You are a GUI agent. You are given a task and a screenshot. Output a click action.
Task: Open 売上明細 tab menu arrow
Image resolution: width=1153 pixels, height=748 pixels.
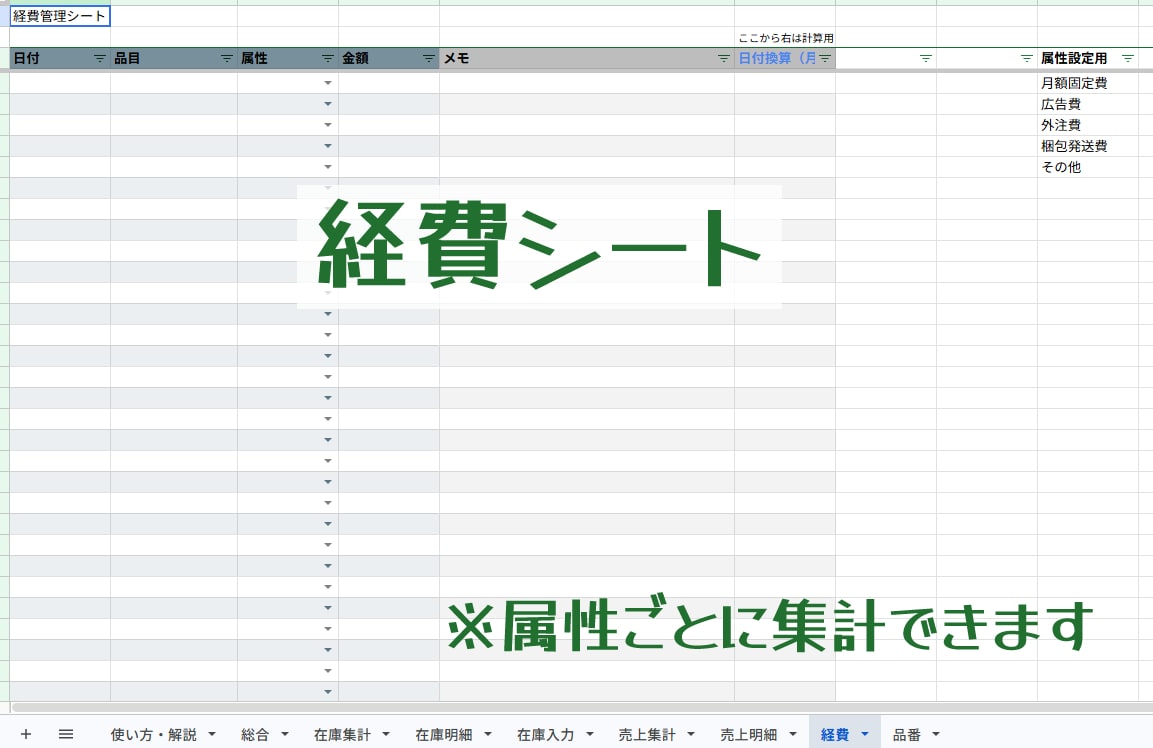point(793,734)
